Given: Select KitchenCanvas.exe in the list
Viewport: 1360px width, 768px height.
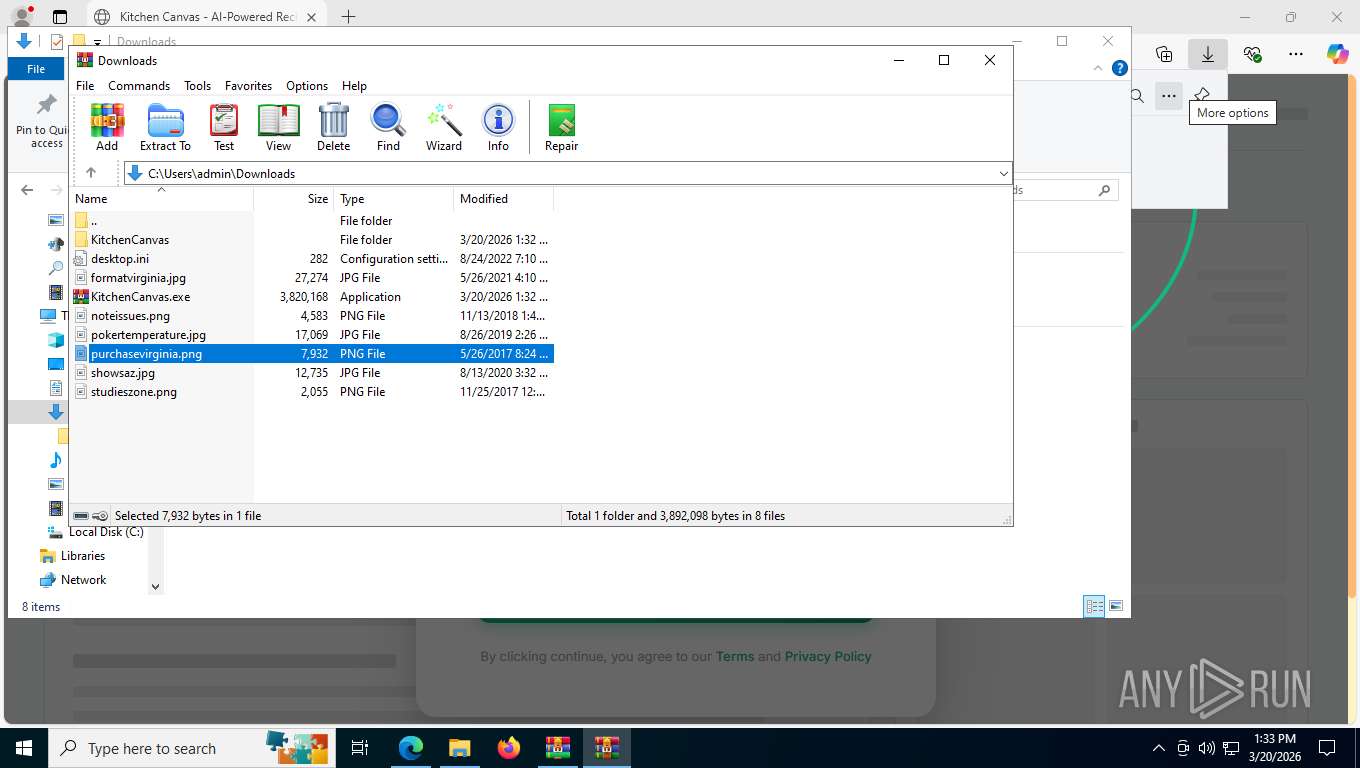Looking at the screenshot, I should click(312, 297).
